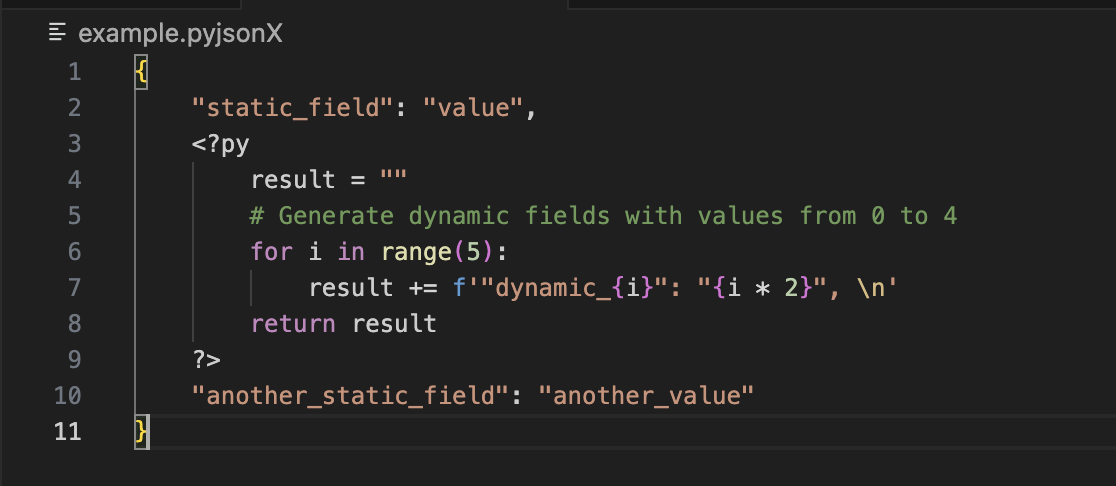The image size is (1116, 486).
Task: Click line number 1 in the gutter
Action: pyautogui.click(x=73, y=72)
